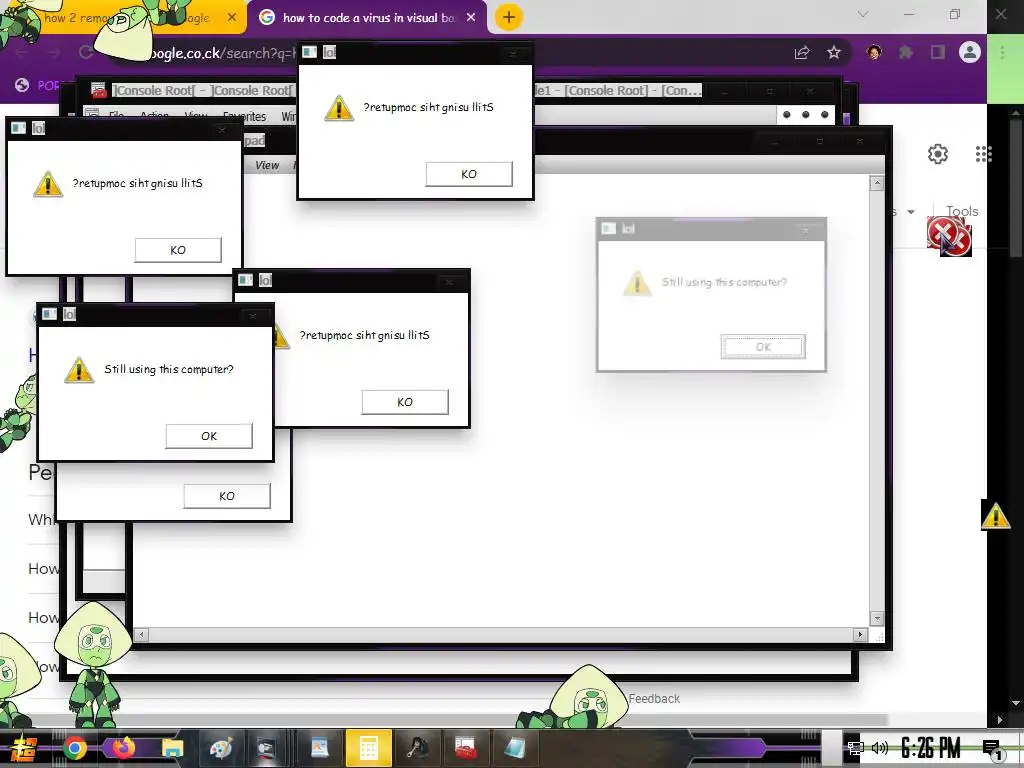Open the Tools link on Google results
The height and width of the screenshot is (768, 1024).
pos(962,211)
